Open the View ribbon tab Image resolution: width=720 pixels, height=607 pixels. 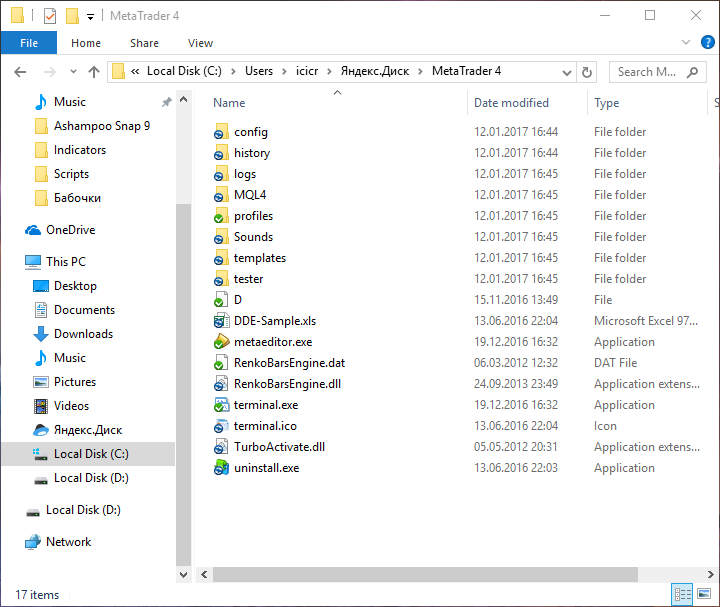click(x=200, y=43)
